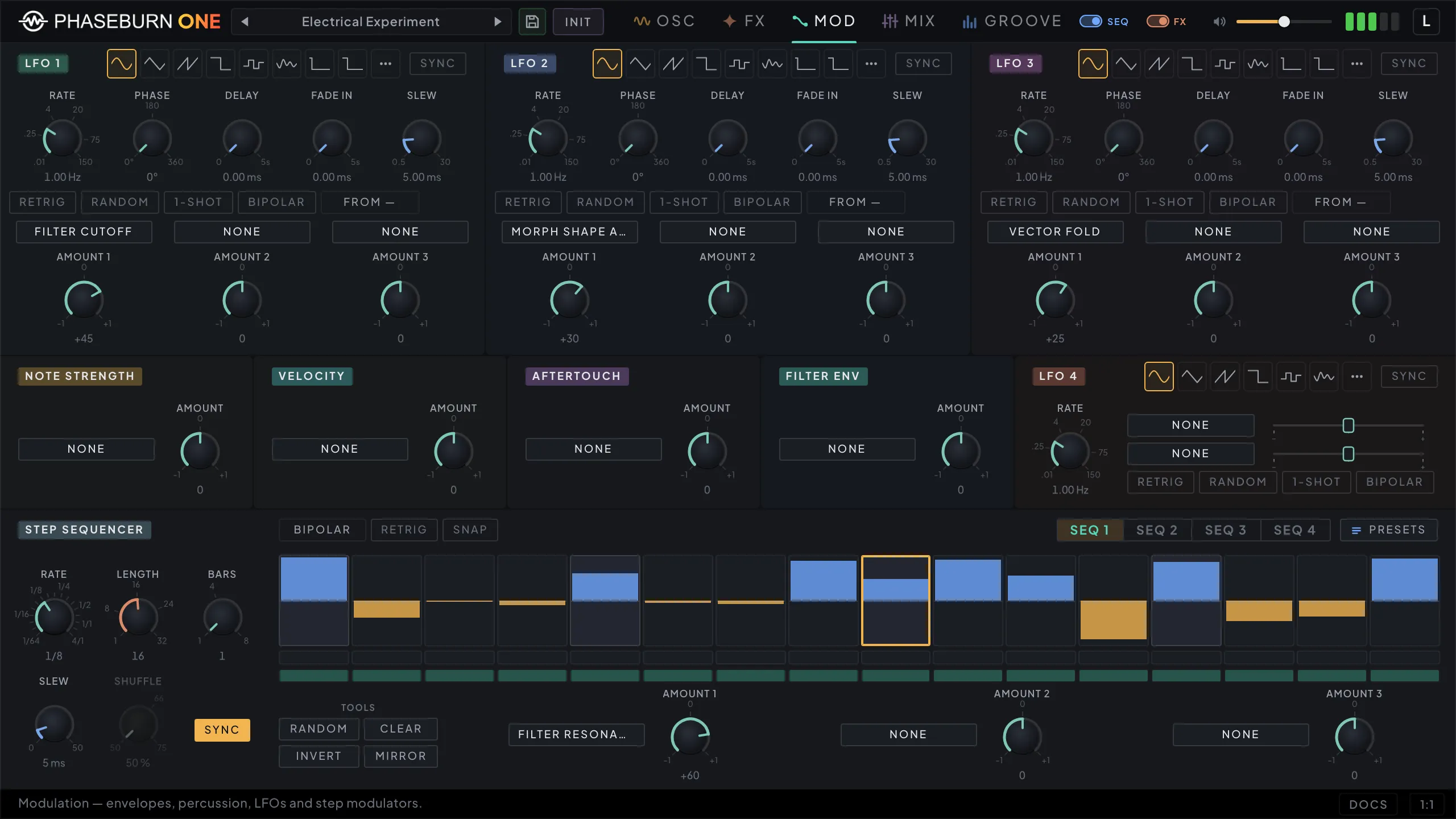Image resolution: width=1456 pixels, height=819 pixels.
Task: Switch to the MIX tab
Action: (908, 22)
